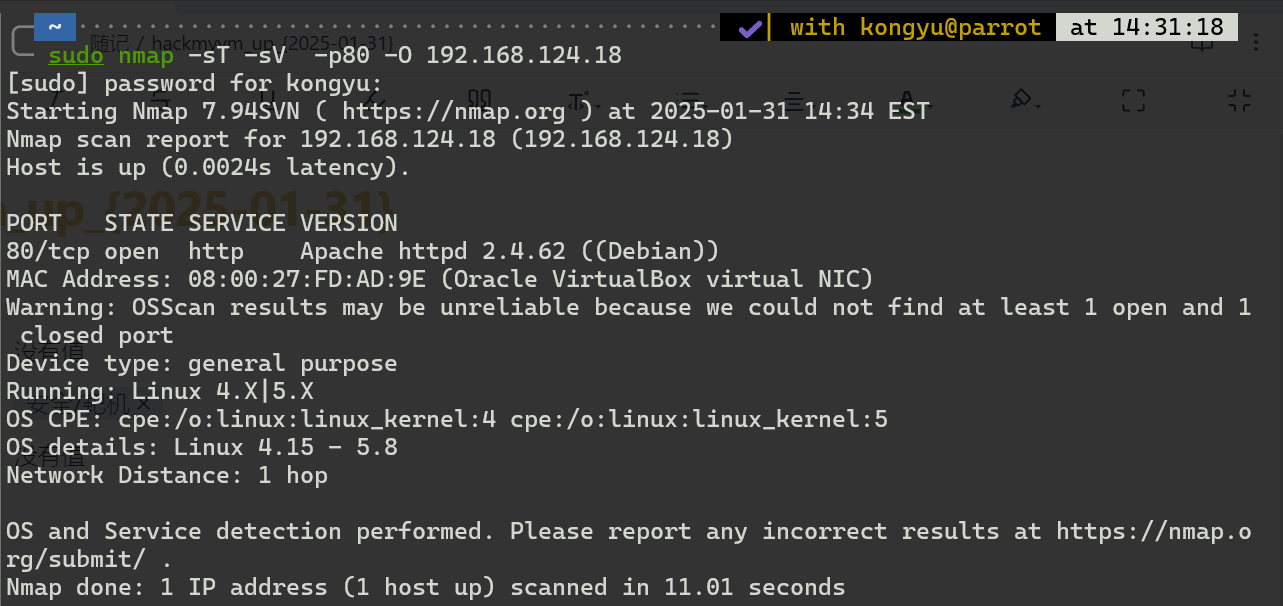1283x606 pixels.
Task: Click the layout icon beside the clock
Action: coord(1201,42)
